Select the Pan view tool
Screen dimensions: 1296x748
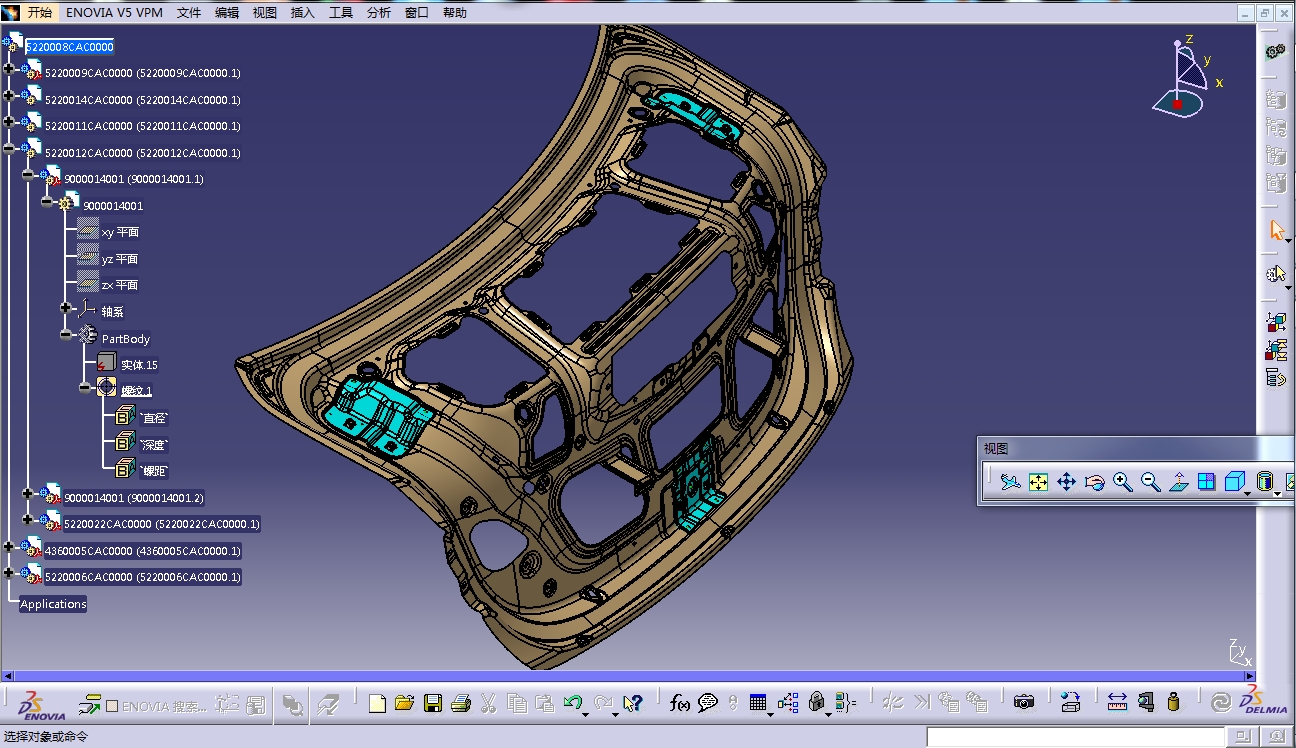tap(1066, 482)
